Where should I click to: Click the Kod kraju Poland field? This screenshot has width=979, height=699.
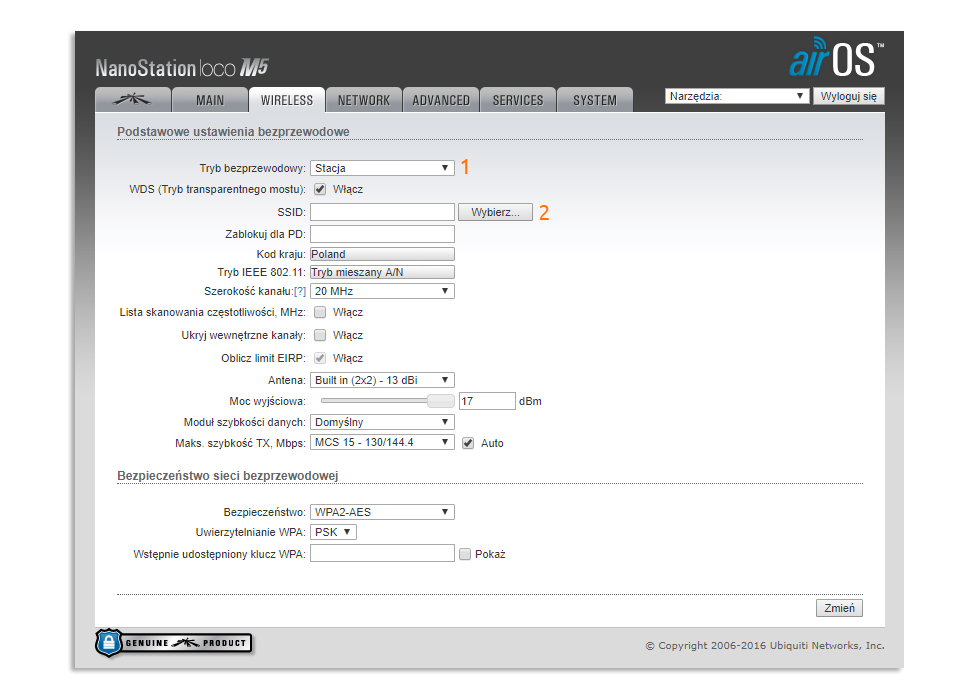(382, 254)
